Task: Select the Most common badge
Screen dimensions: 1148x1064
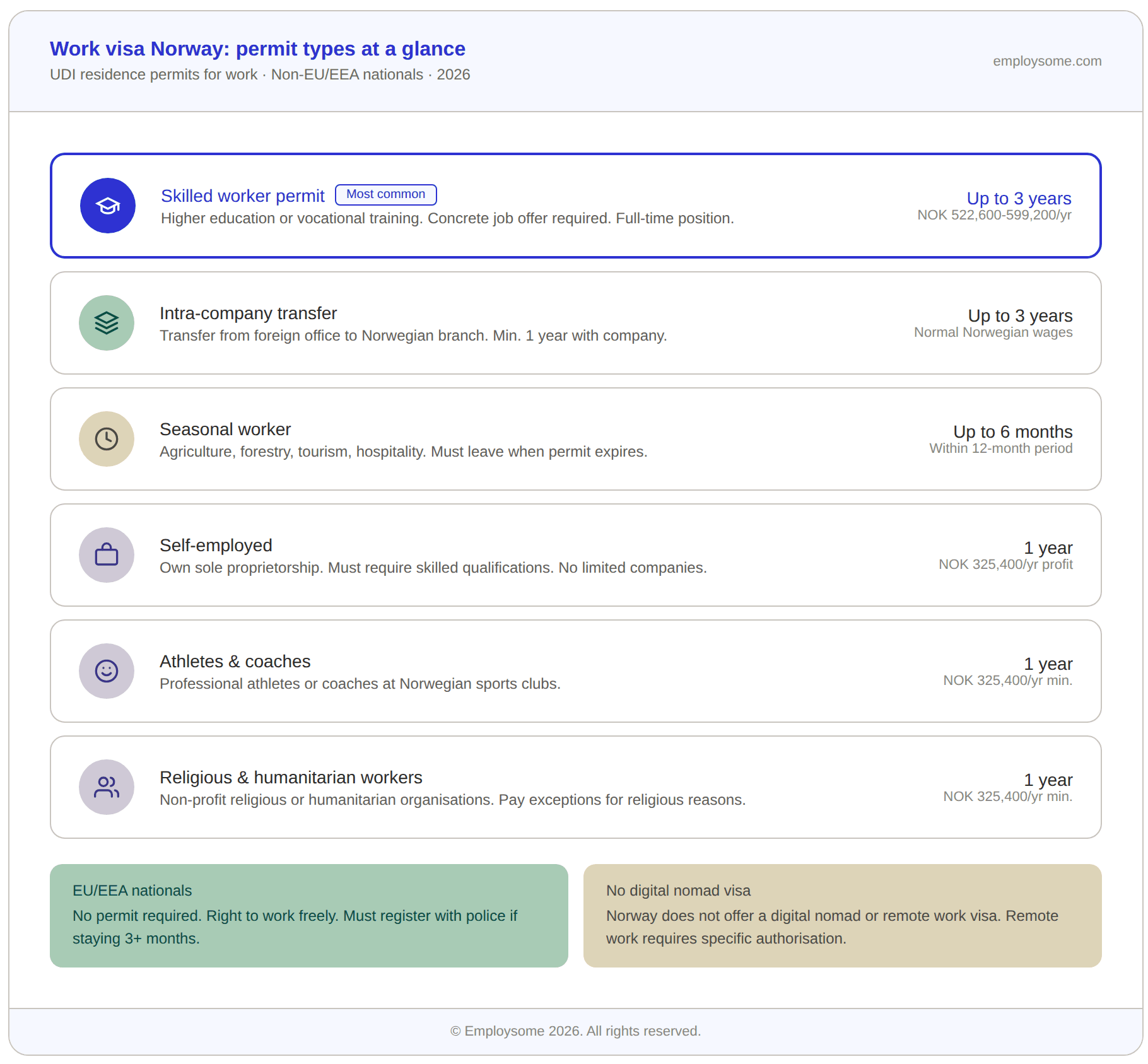Action: 385,194
